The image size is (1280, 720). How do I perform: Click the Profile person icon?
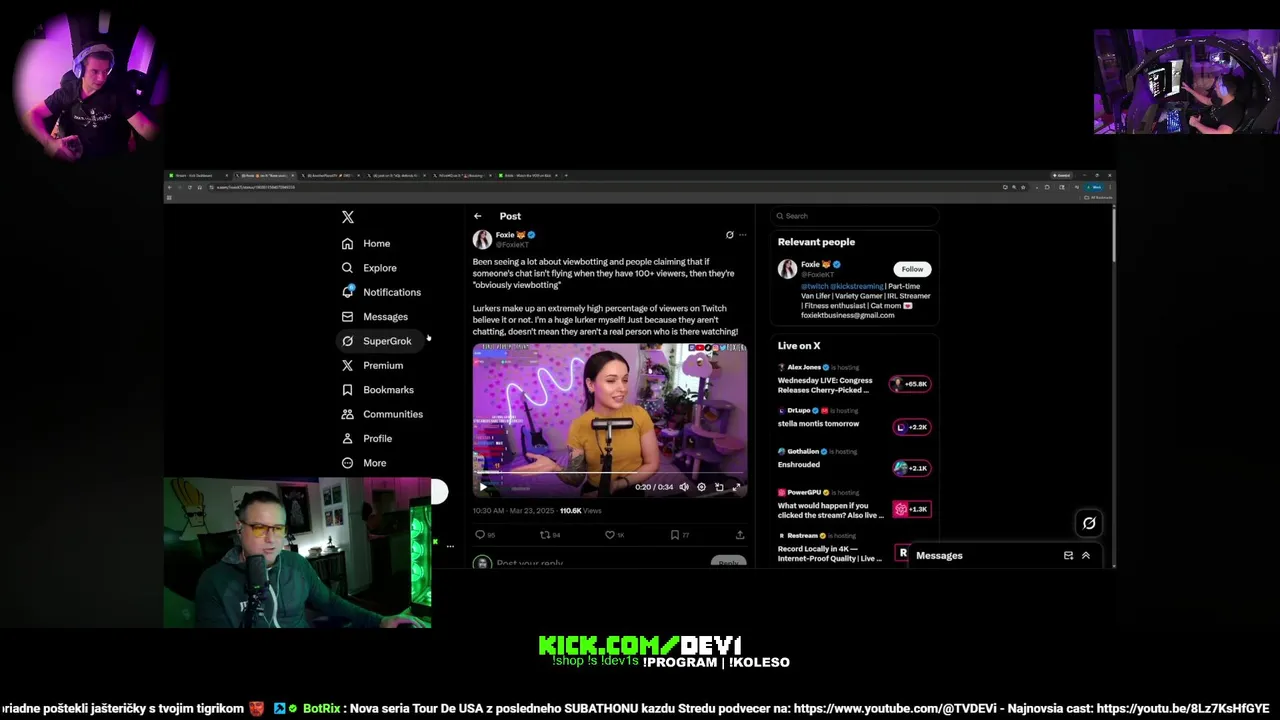347,439
